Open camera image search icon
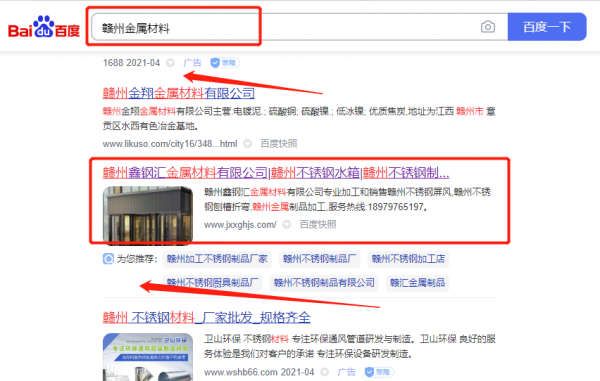This screenshot has width=600, height=381. pos(488,27)
